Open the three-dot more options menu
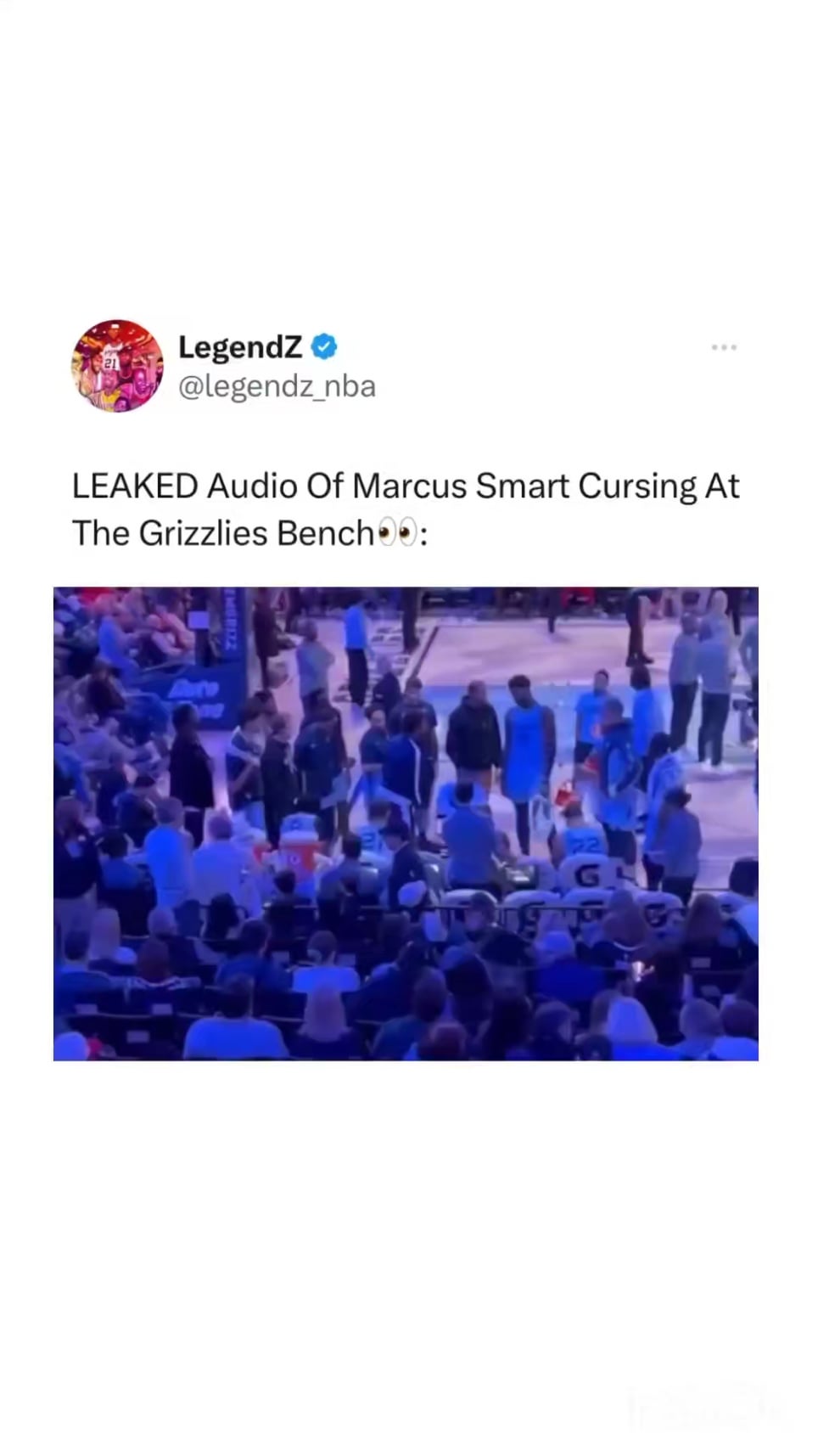 coord(724,347)
